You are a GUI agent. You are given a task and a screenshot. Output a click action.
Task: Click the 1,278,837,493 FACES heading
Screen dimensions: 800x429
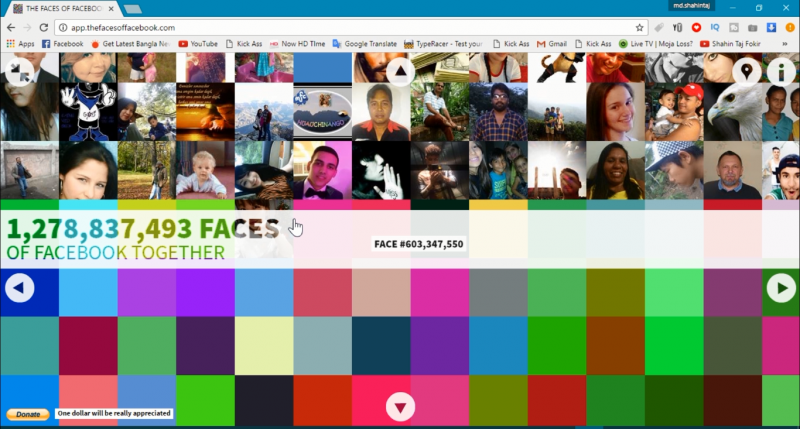[x=143, y=229]
